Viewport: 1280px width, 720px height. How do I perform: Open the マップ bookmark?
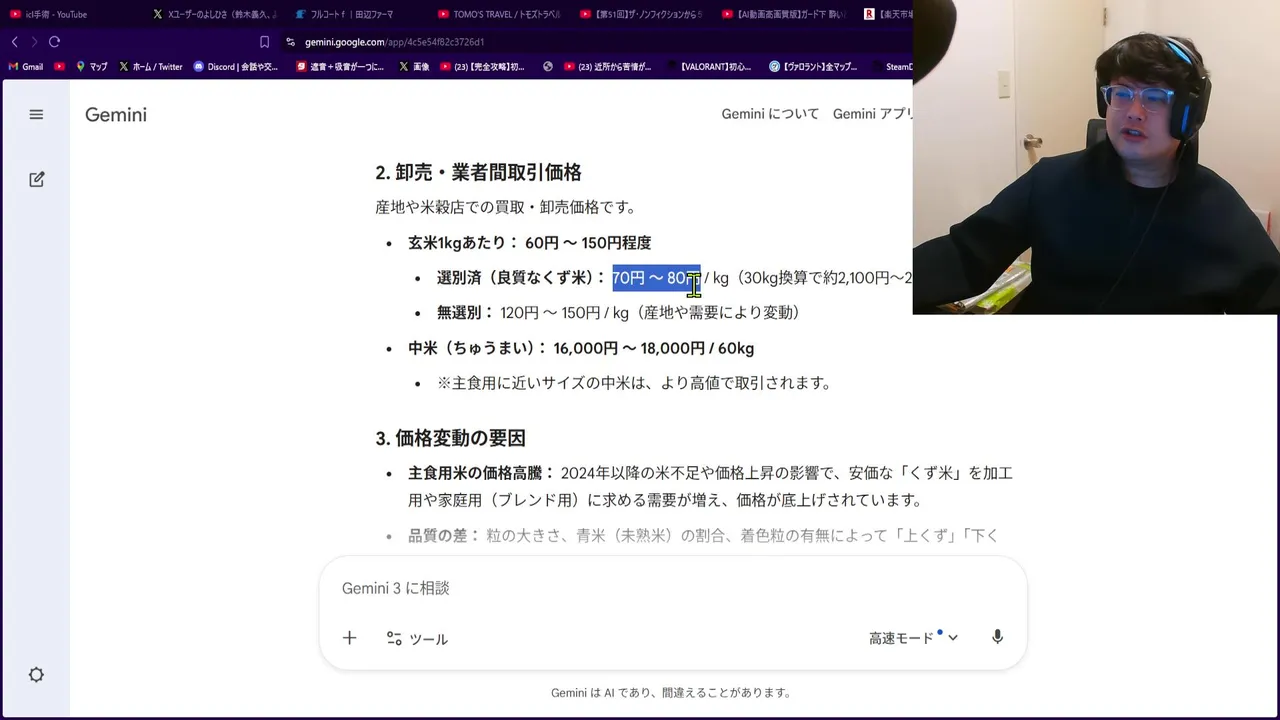tap(91, 67)
